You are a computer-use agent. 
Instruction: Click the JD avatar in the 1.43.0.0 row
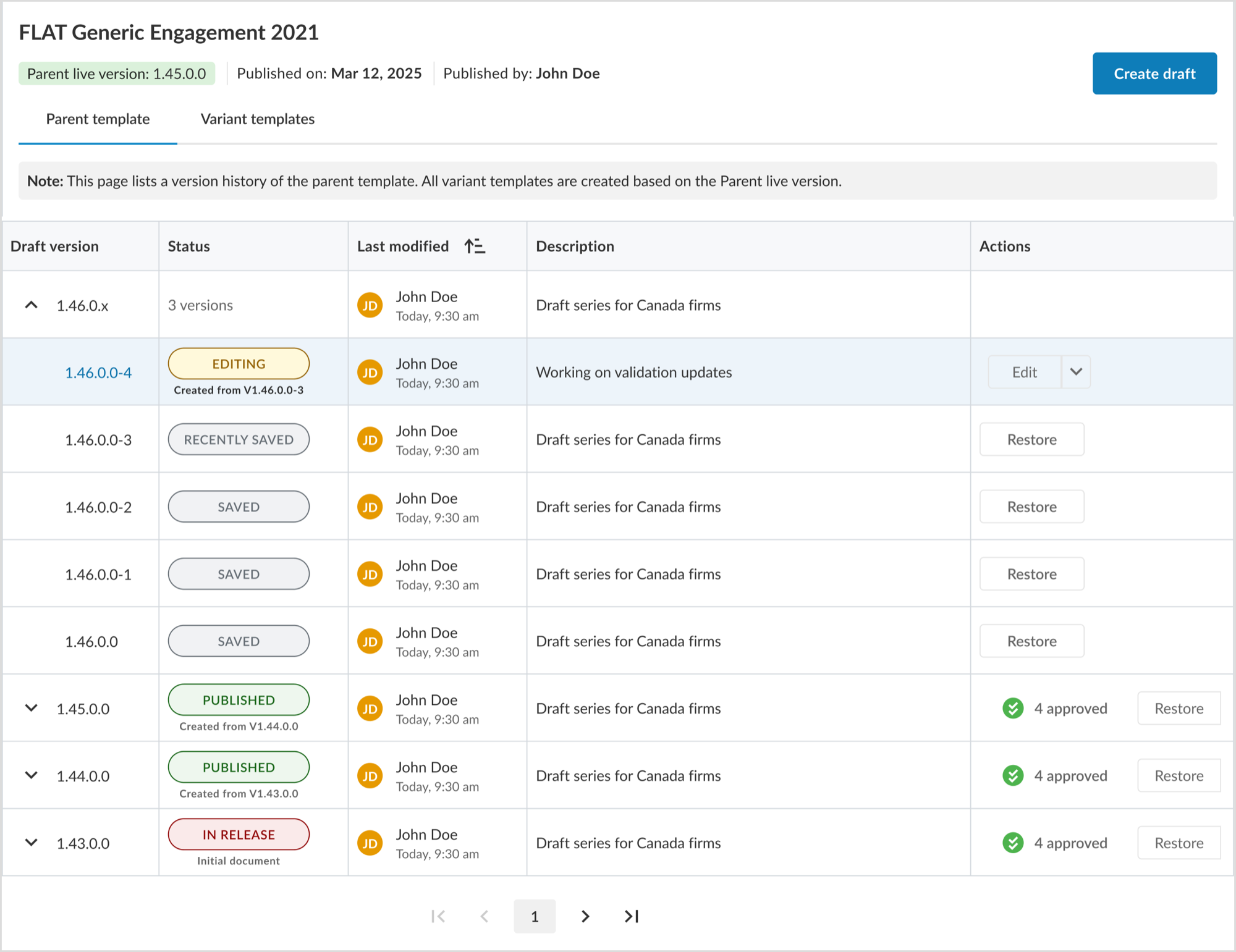point(370,844)
